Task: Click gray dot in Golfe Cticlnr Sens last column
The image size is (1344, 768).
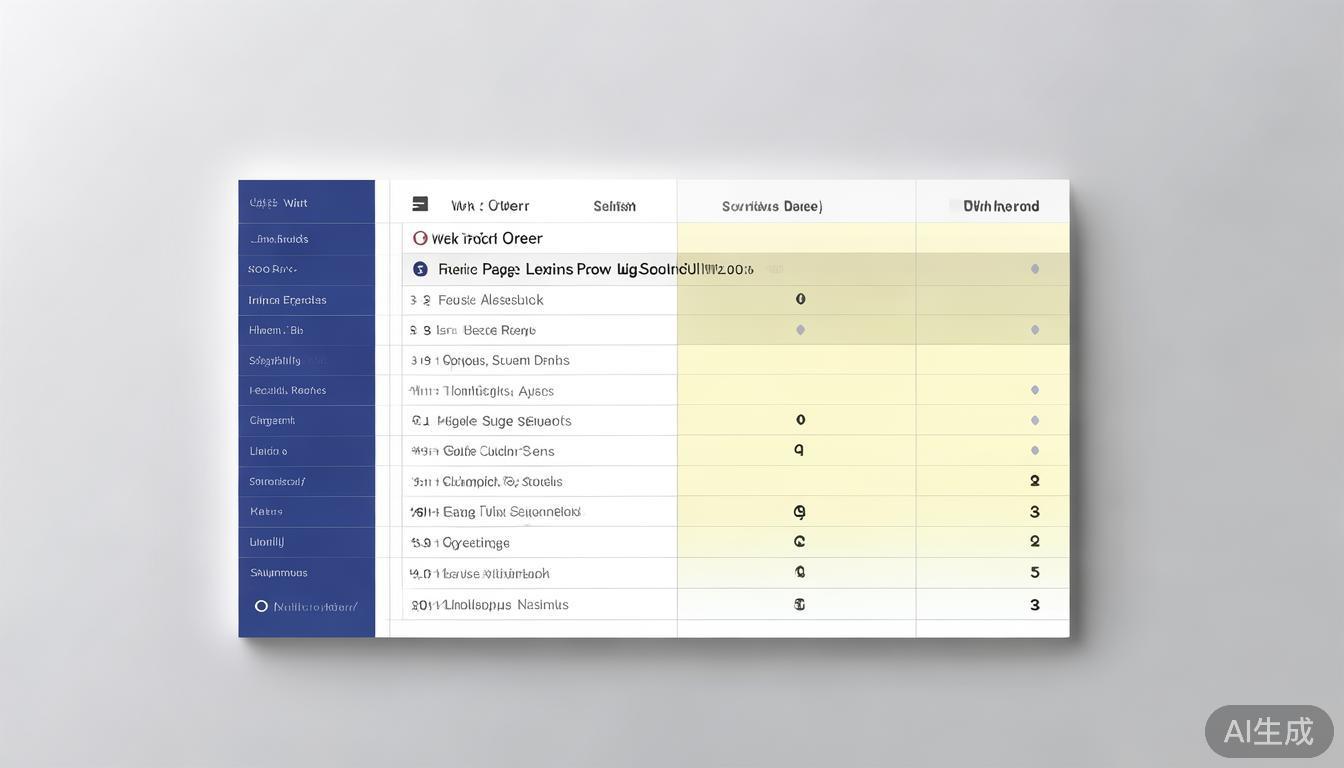Action: pos(1034,451)
